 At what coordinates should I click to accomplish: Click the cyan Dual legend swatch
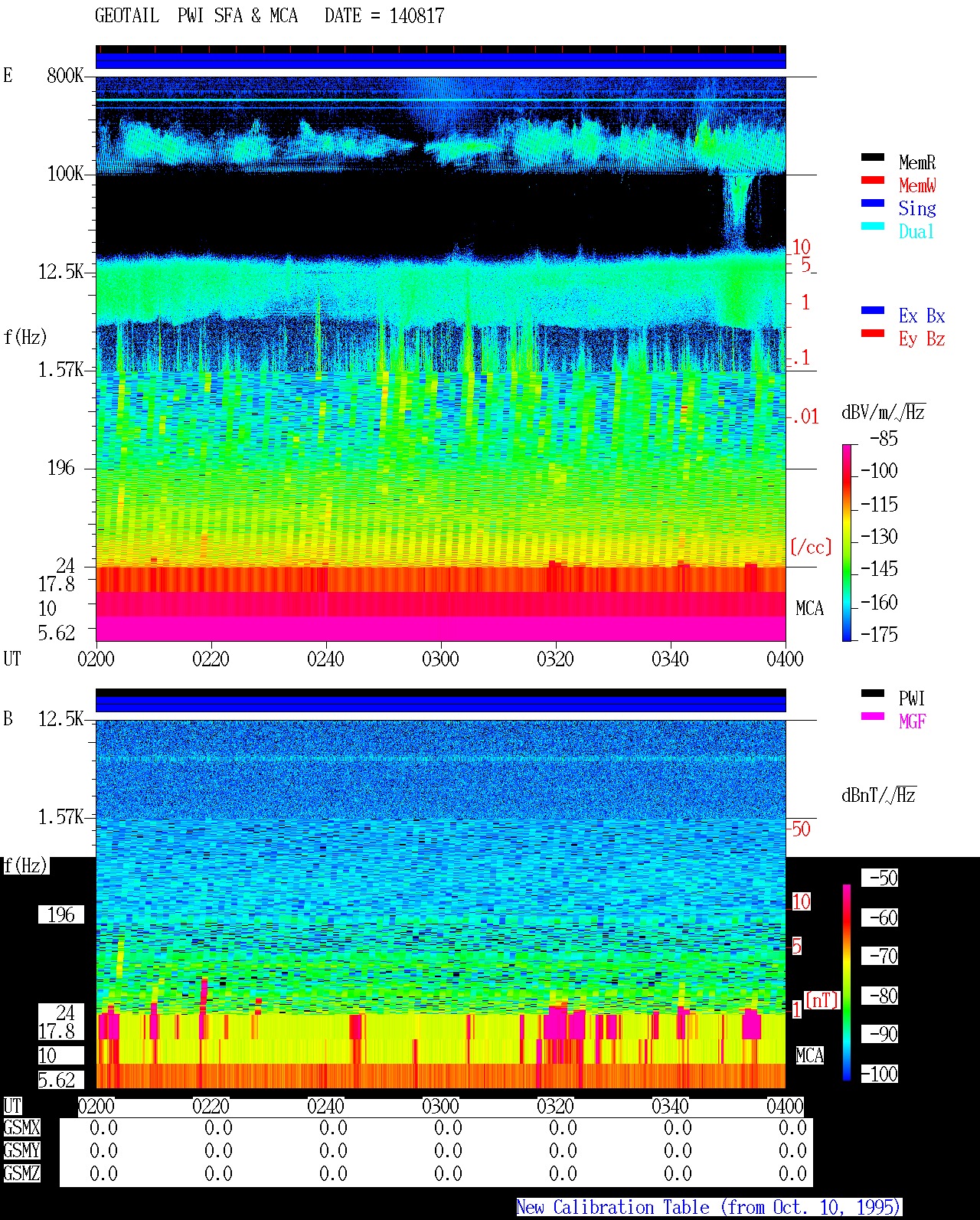tap(872, 226)
